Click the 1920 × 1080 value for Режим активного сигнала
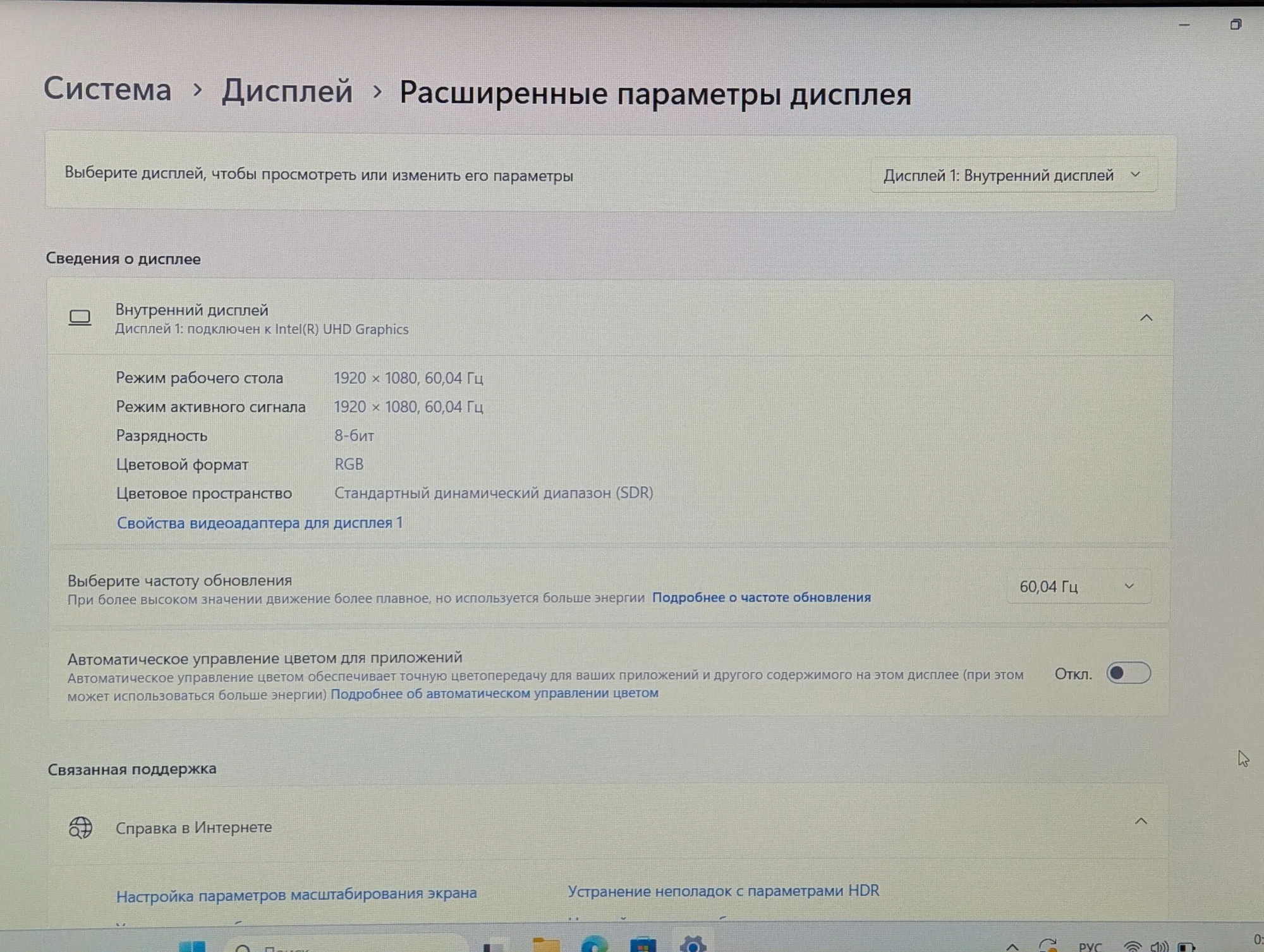1264x952 pixels. point(408,406)
